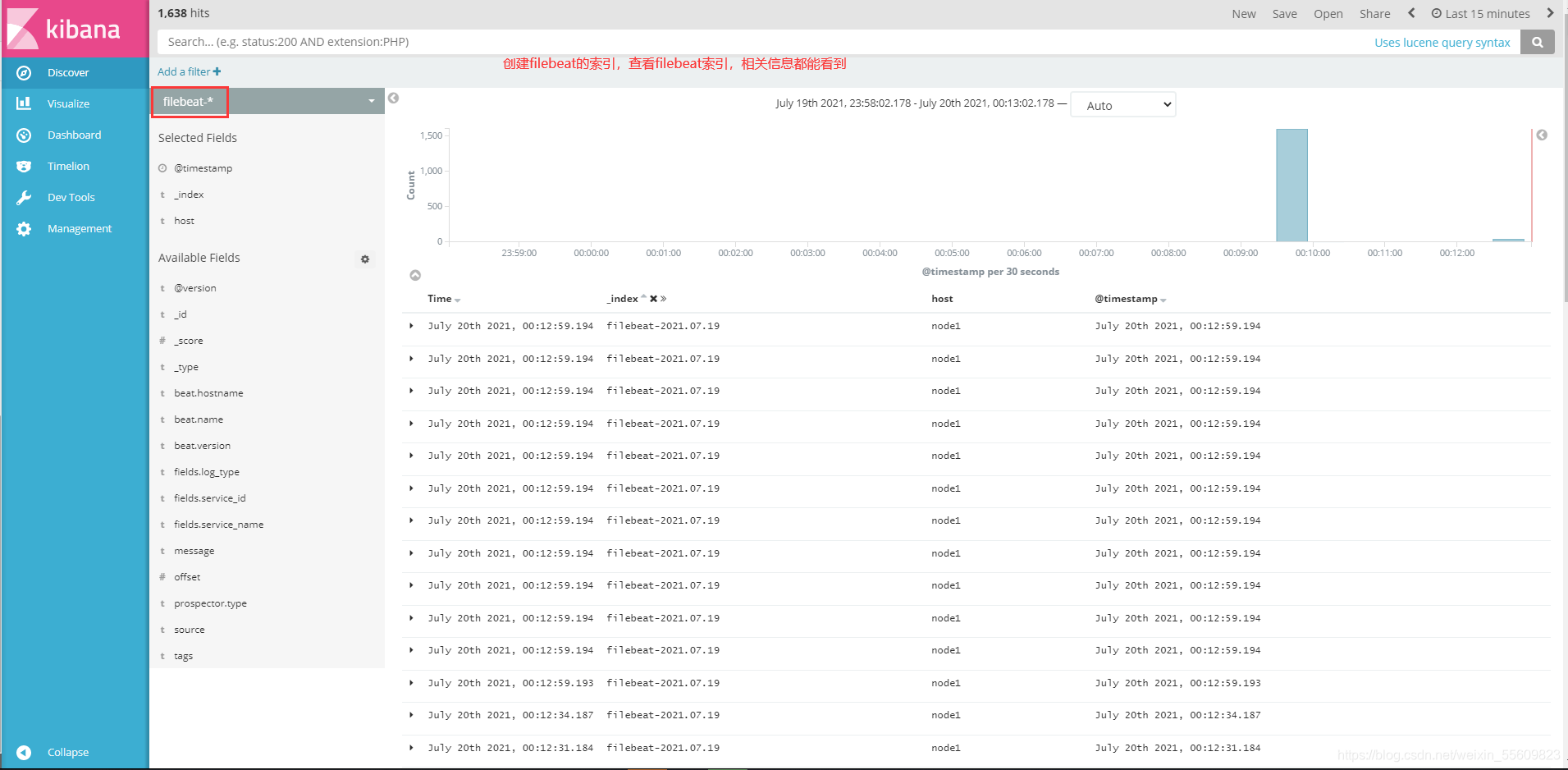Select _index selected field
The height and width of the screenshot is (770, 1568).
(x=189, y=195)
